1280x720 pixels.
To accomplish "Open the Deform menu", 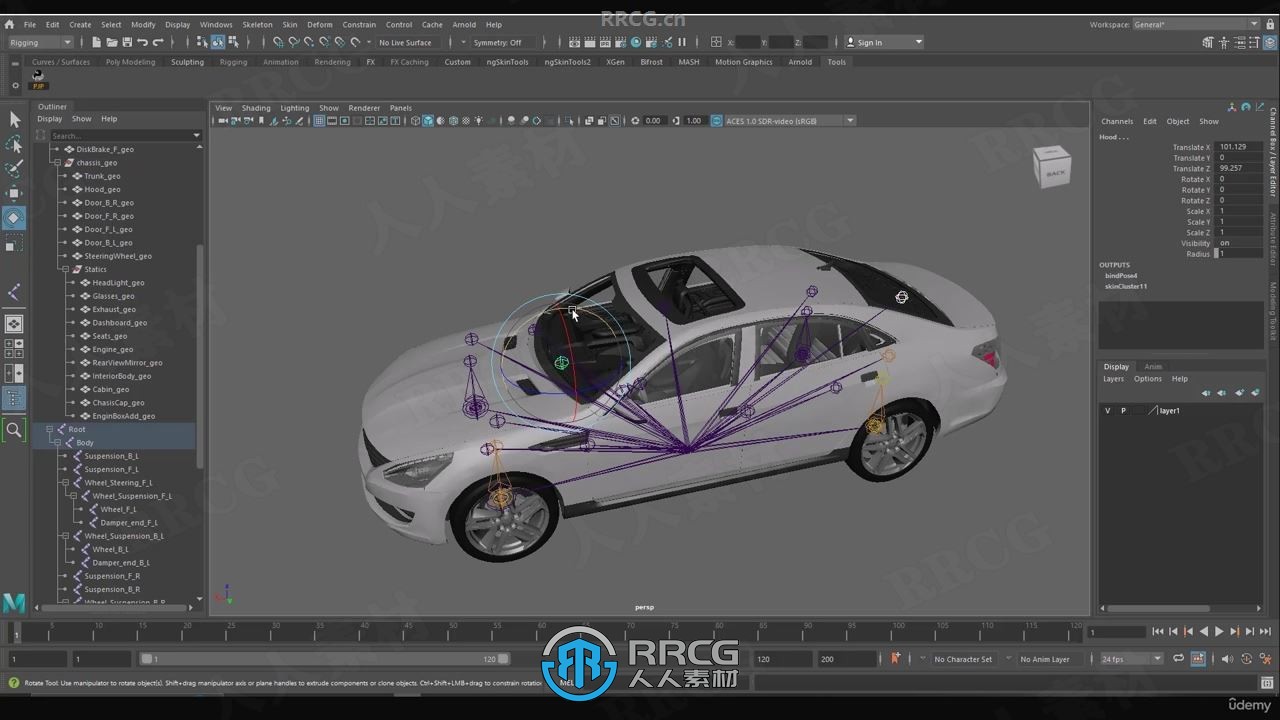I will click(319, 24).
